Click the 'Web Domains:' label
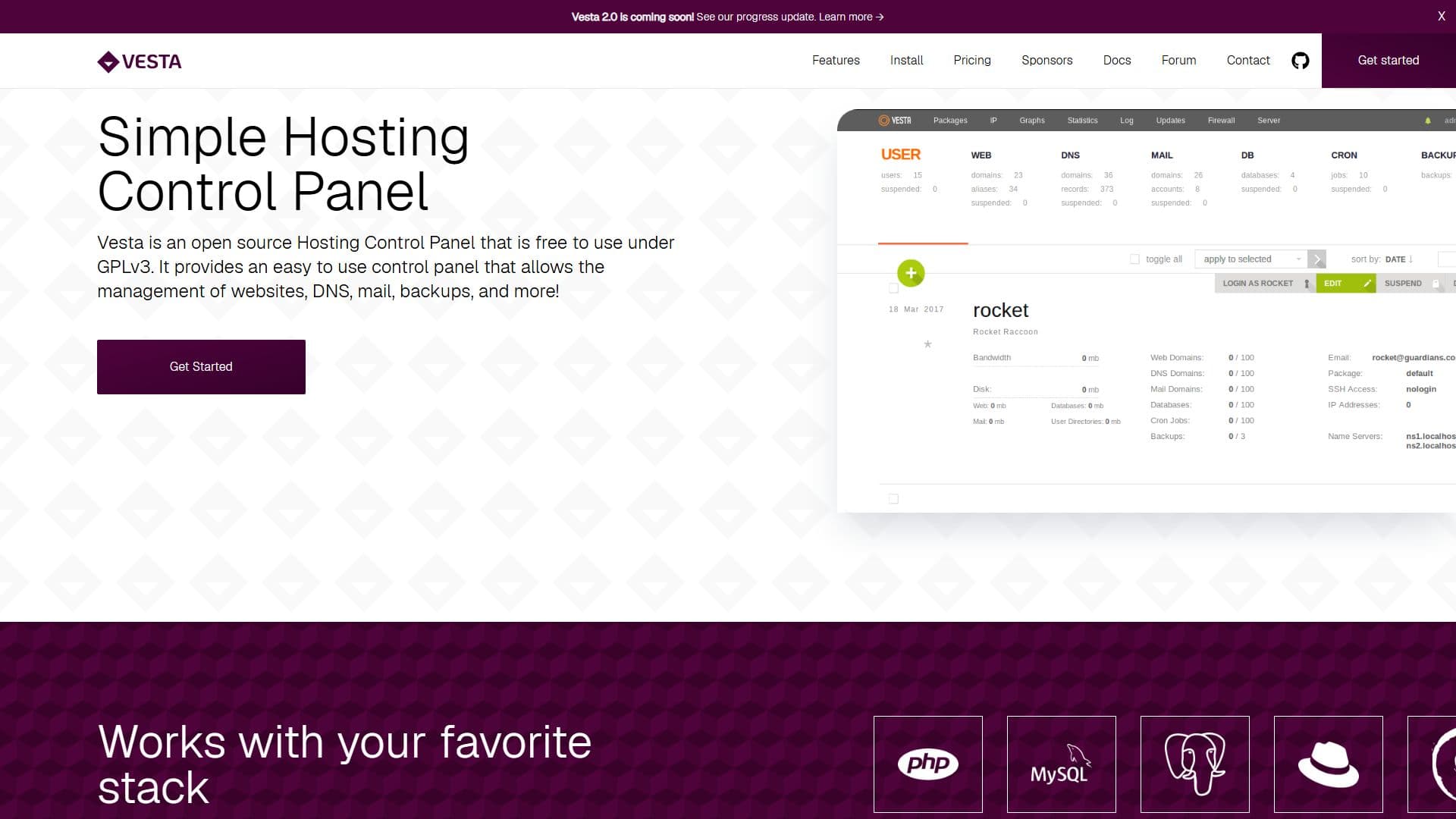Image resolution: width=1456 pixels, height=819 pixels. coord(1177,358)
